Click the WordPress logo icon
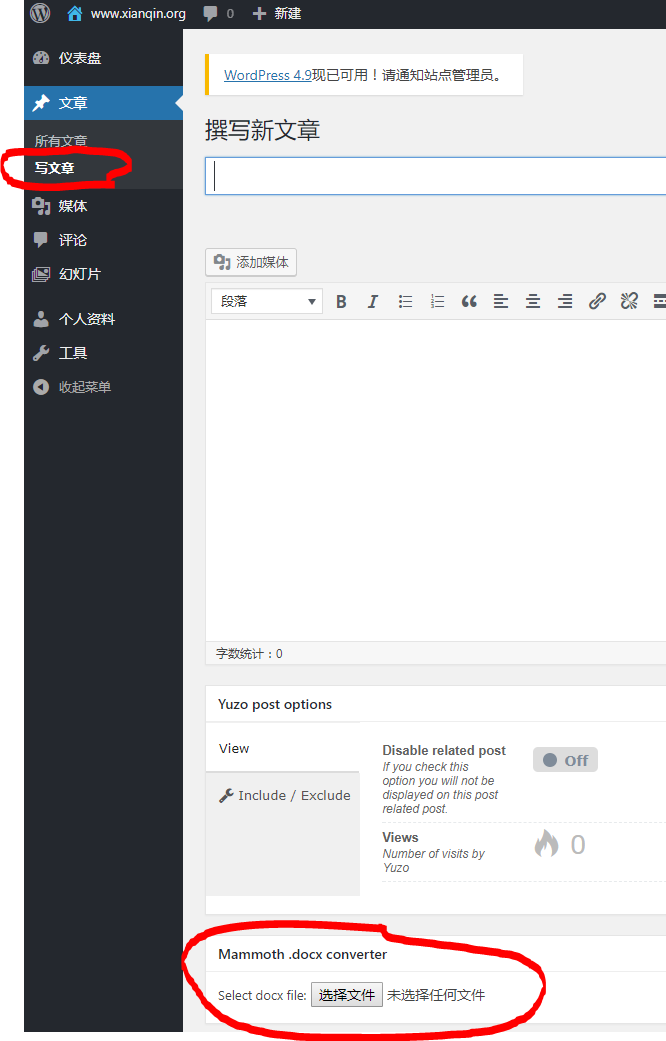Image resolution: width=666 pixels, height=1041 pixels. [40, 13]
